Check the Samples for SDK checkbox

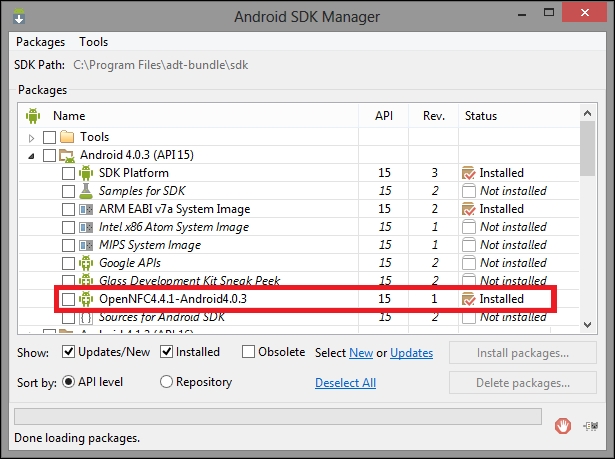[68, 191]
